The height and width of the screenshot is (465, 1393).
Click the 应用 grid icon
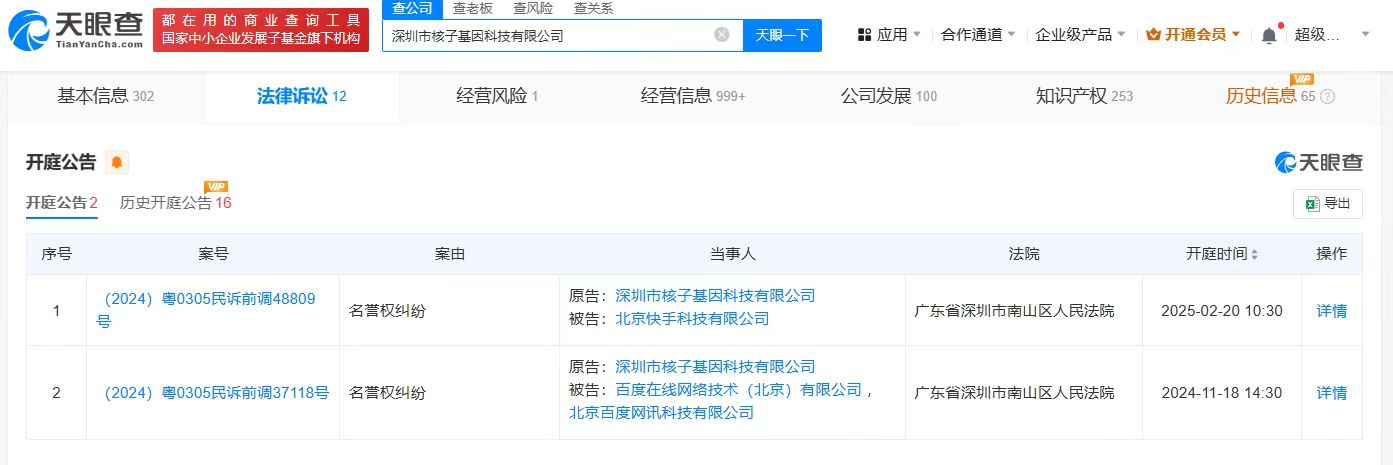click(864, 35)
